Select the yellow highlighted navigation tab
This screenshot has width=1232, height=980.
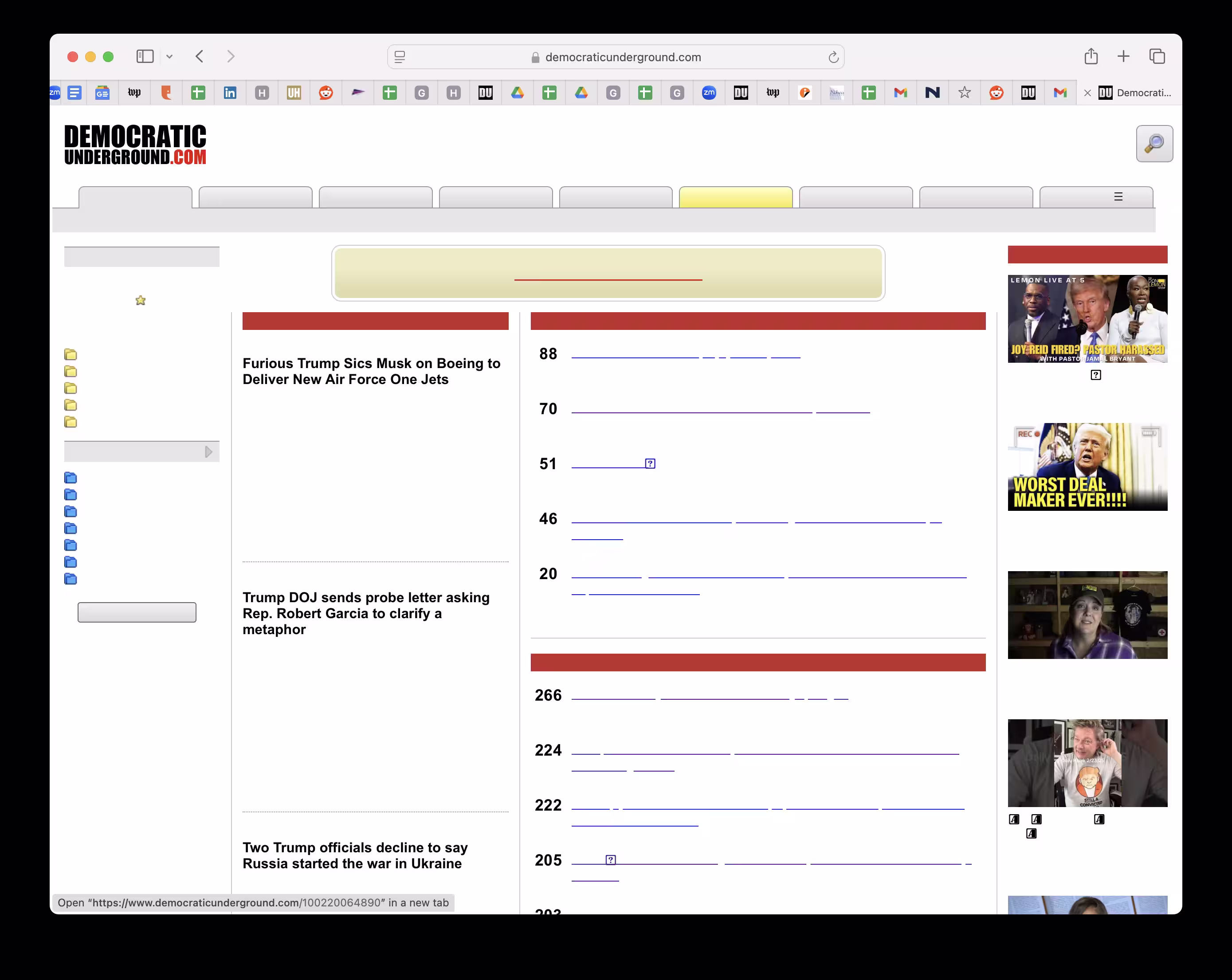click(735, 198)
